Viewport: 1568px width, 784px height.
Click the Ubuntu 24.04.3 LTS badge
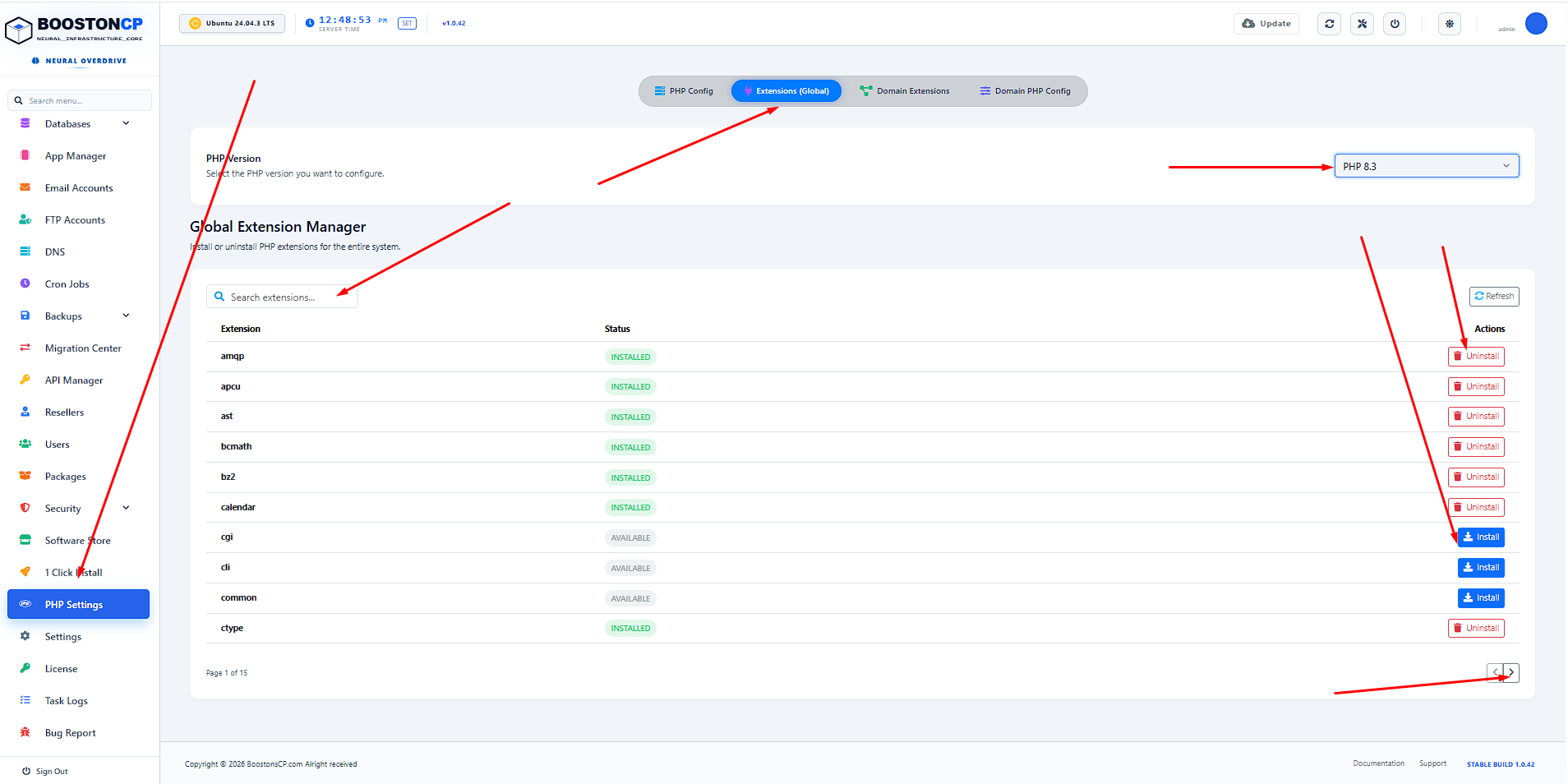(232, 23)
